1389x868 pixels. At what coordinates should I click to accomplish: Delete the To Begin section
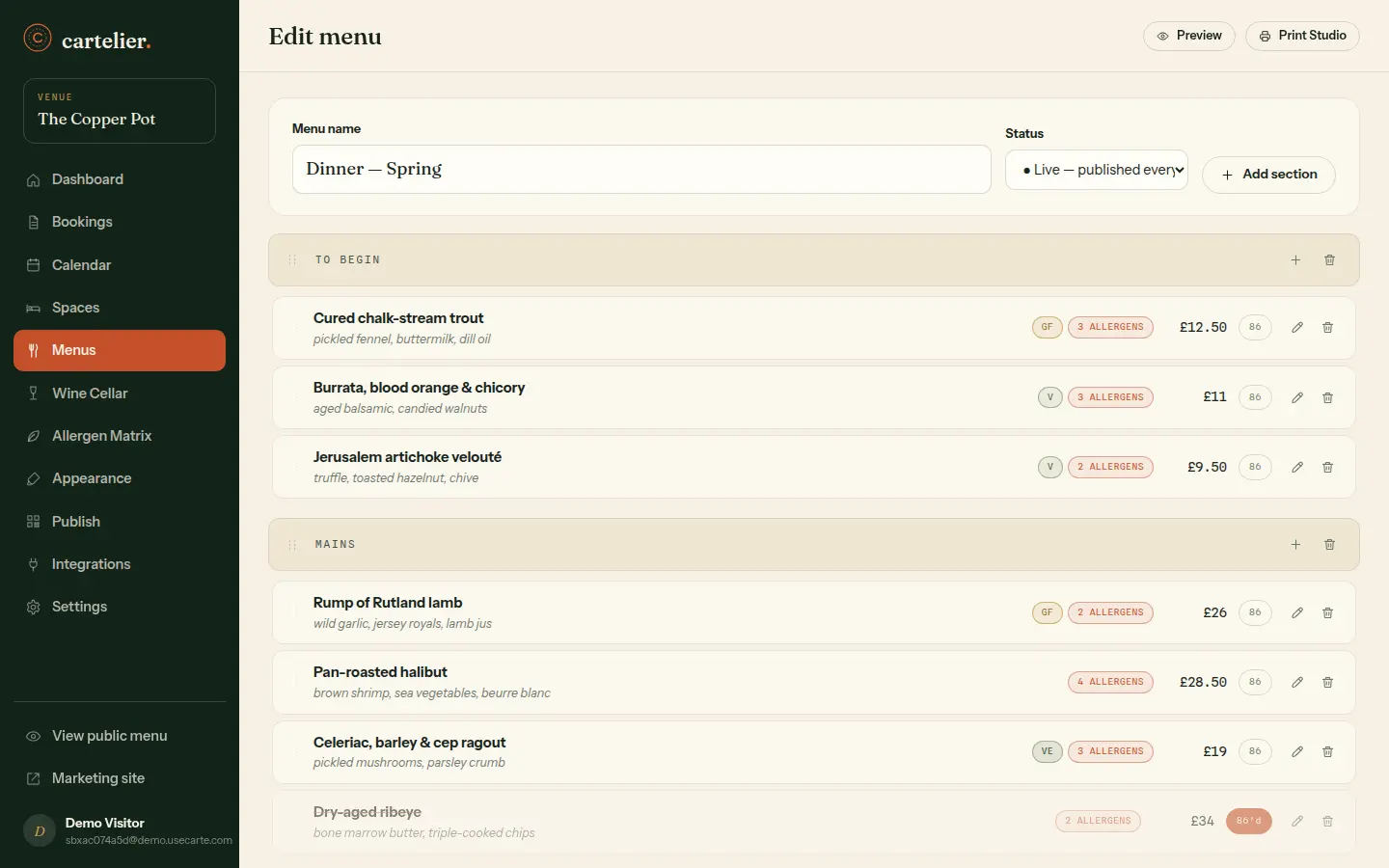(x=1329, y=260)
